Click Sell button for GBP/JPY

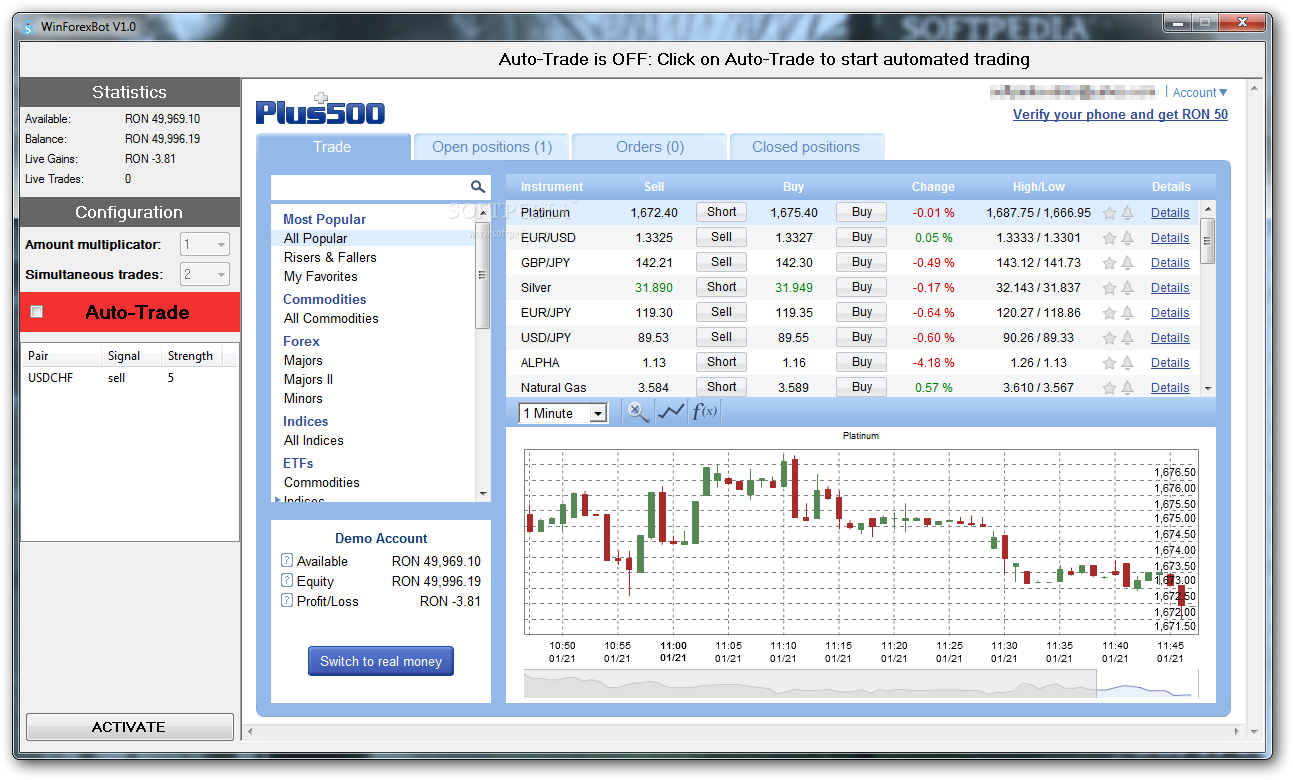[722, 262]
